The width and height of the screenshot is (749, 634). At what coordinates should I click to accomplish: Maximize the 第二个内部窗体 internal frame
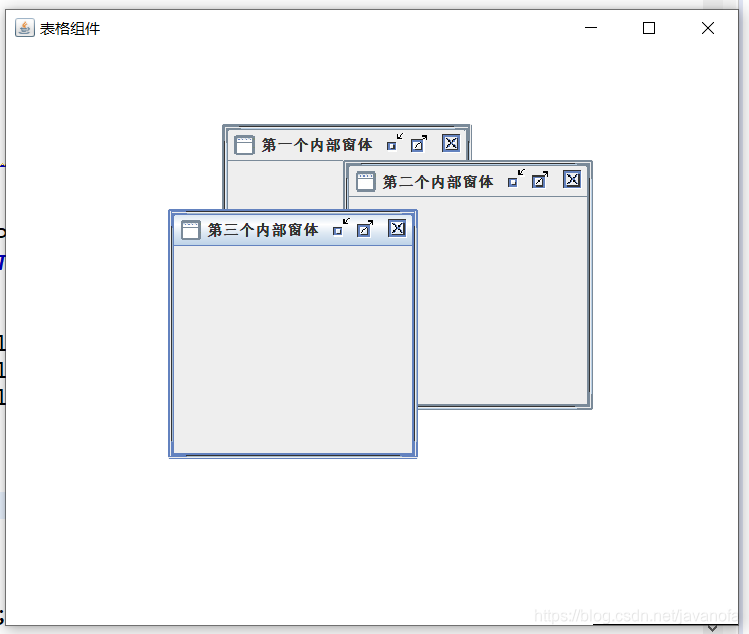tap(540, 180)
